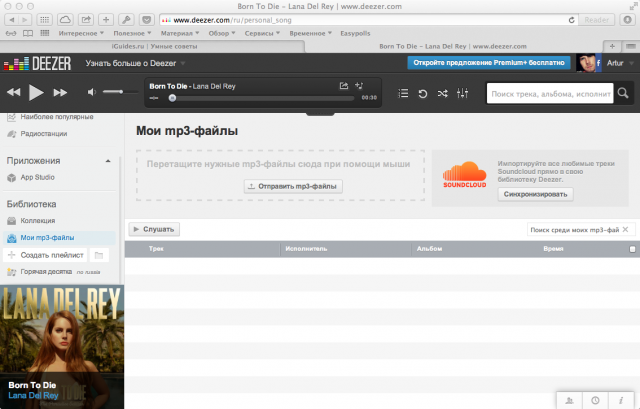Adjust the player volume slider
This screenshot has height=409, width=640.
[x=120, y=92]
